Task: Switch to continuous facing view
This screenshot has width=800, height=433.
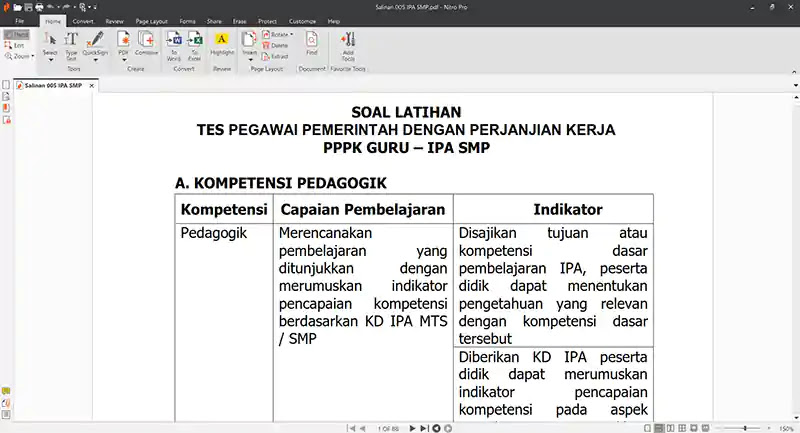Action: 682,428
